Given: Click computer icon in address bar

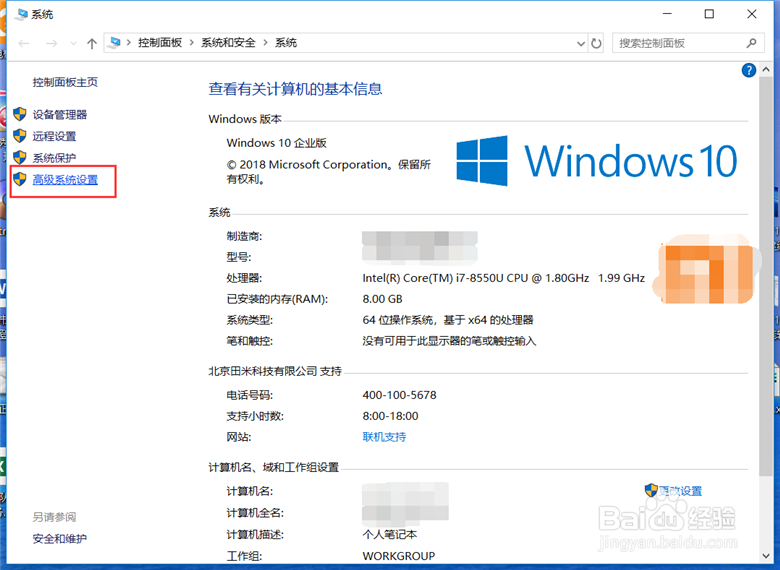Looking at the screenshot, I should point(115,43).
